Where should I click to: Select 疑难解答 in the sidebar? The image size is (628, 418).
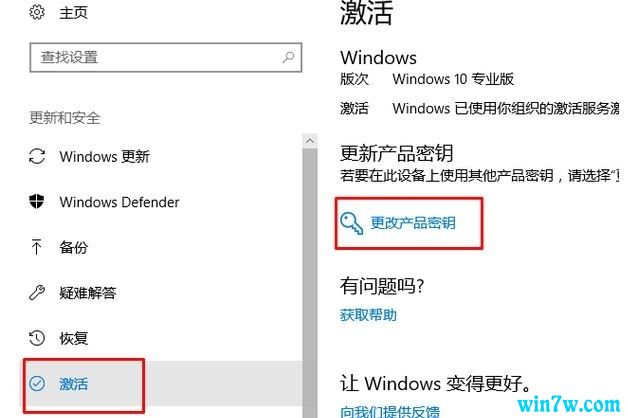click(x=88, y=293)
